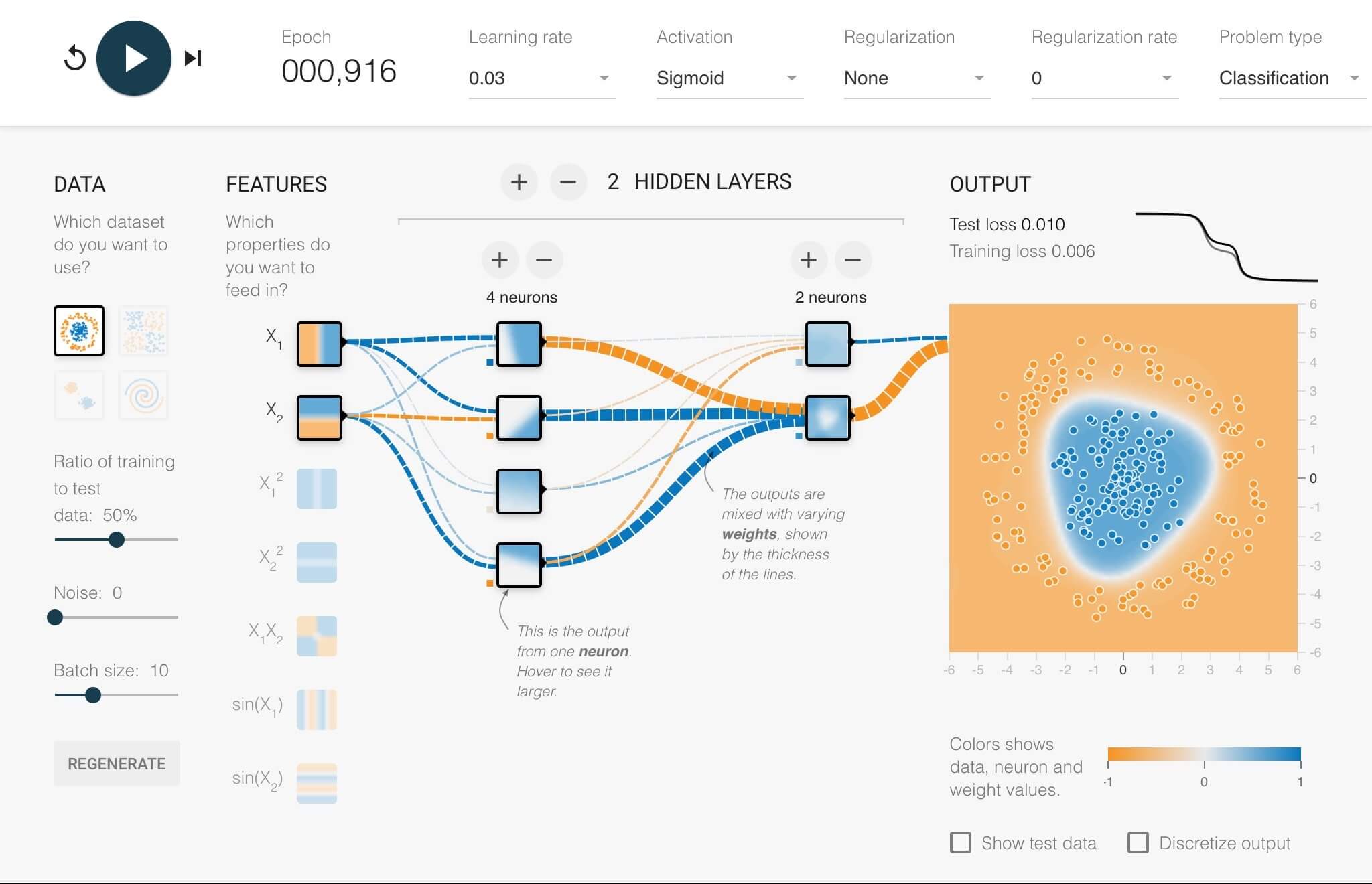Enable the sin(X1) input feature
The width and height of the screenshot is (1372, 884).
[317, 709]
